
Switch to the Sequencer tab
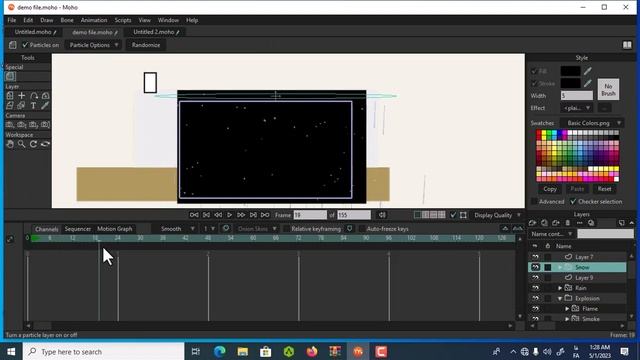[78, 229]
